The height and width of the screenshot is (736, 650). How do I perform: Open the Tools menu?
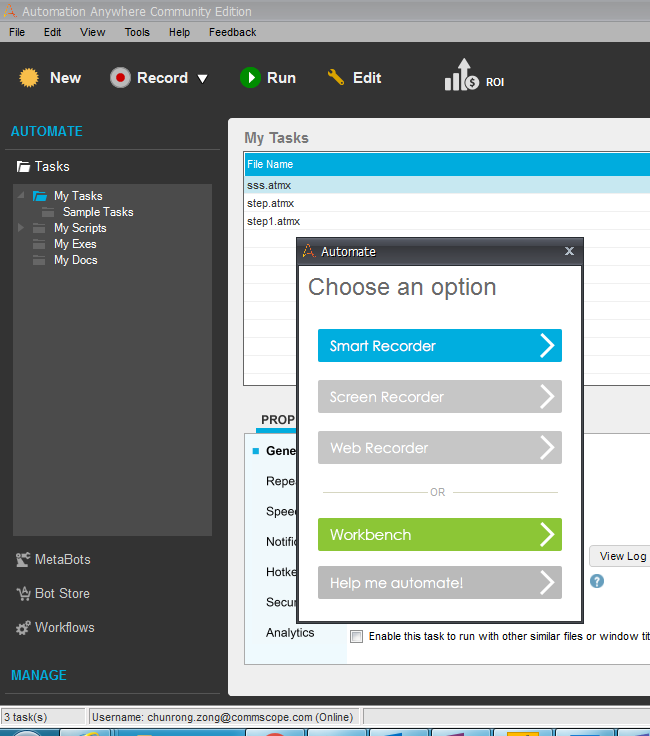(137, 32)
